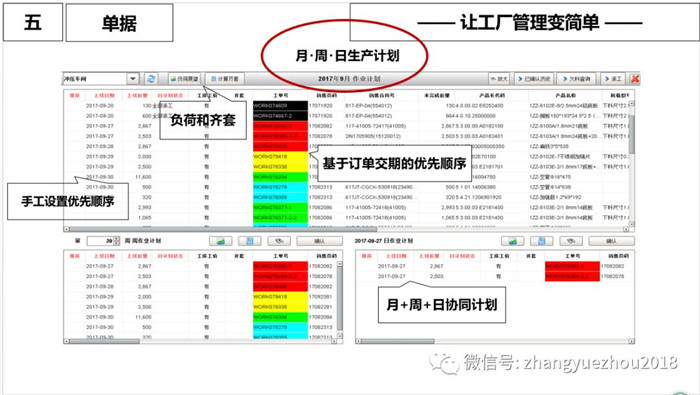
Task: Run the 计算齐套 kitting calculation button
Action: tap(225, 79)
